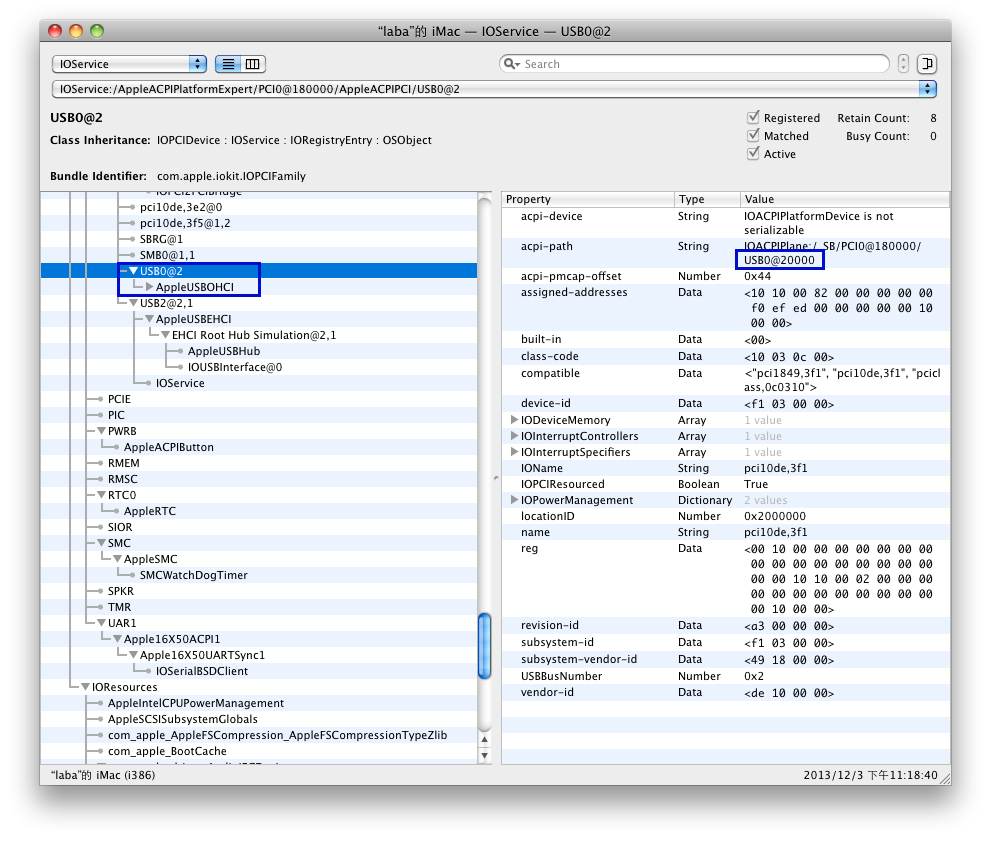
Task: Select the AppleRTC entry
Action: [150, 511]
